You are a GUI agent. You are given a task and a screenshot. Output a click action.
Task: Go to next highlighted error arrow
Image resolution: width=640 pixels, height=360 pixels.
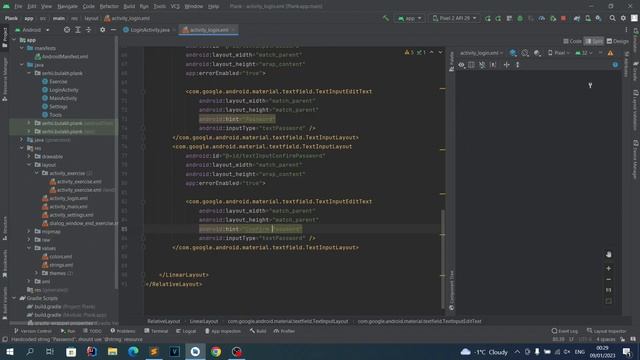pyautogui.click(x=440, y=52)
